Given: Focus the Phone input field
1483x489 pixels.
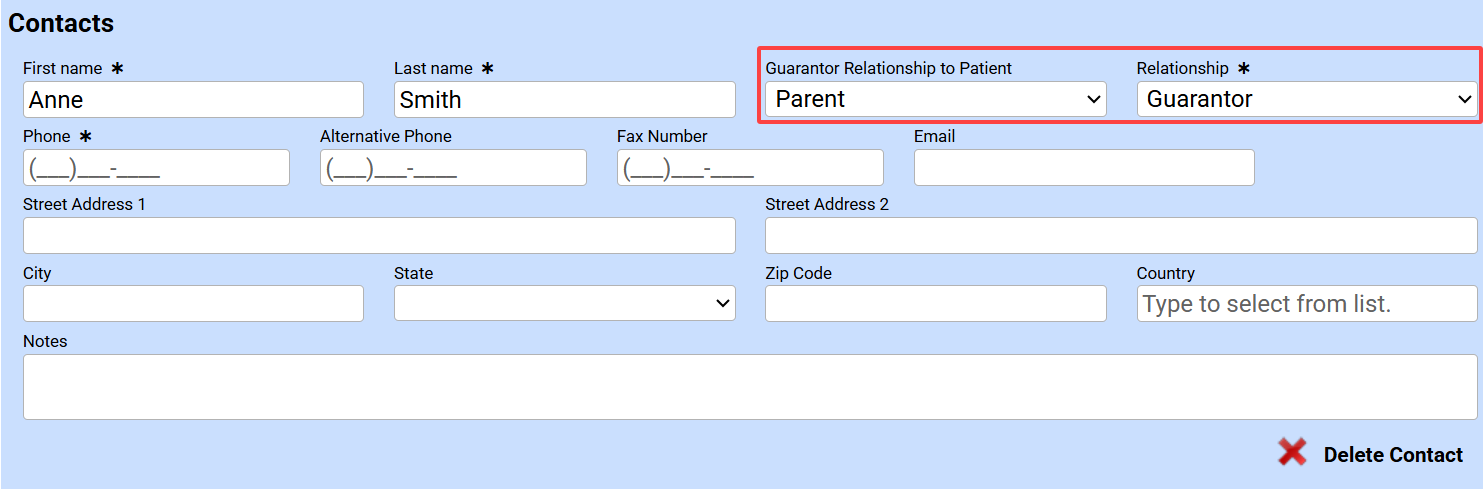Looking at the screenshot, I should 156,168.
